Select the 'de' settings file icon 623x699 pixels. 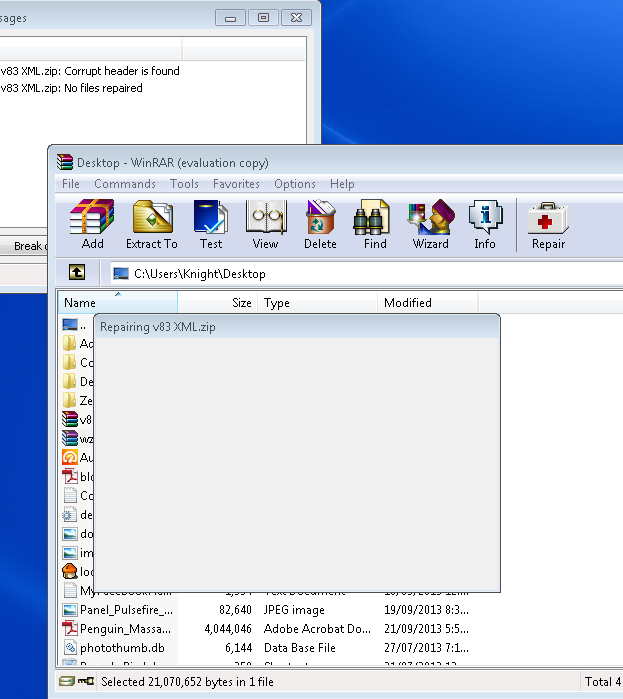[70, 514]
